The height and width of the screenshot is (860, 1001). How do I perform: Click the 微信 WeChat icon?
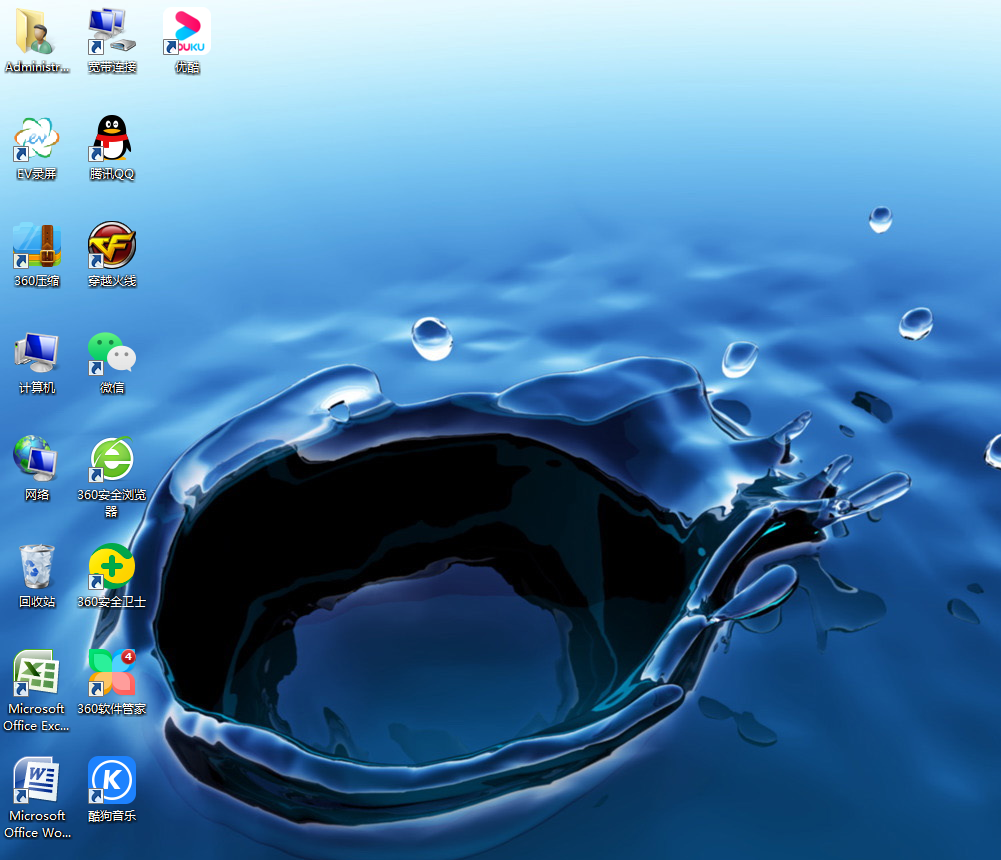[111, 353]
